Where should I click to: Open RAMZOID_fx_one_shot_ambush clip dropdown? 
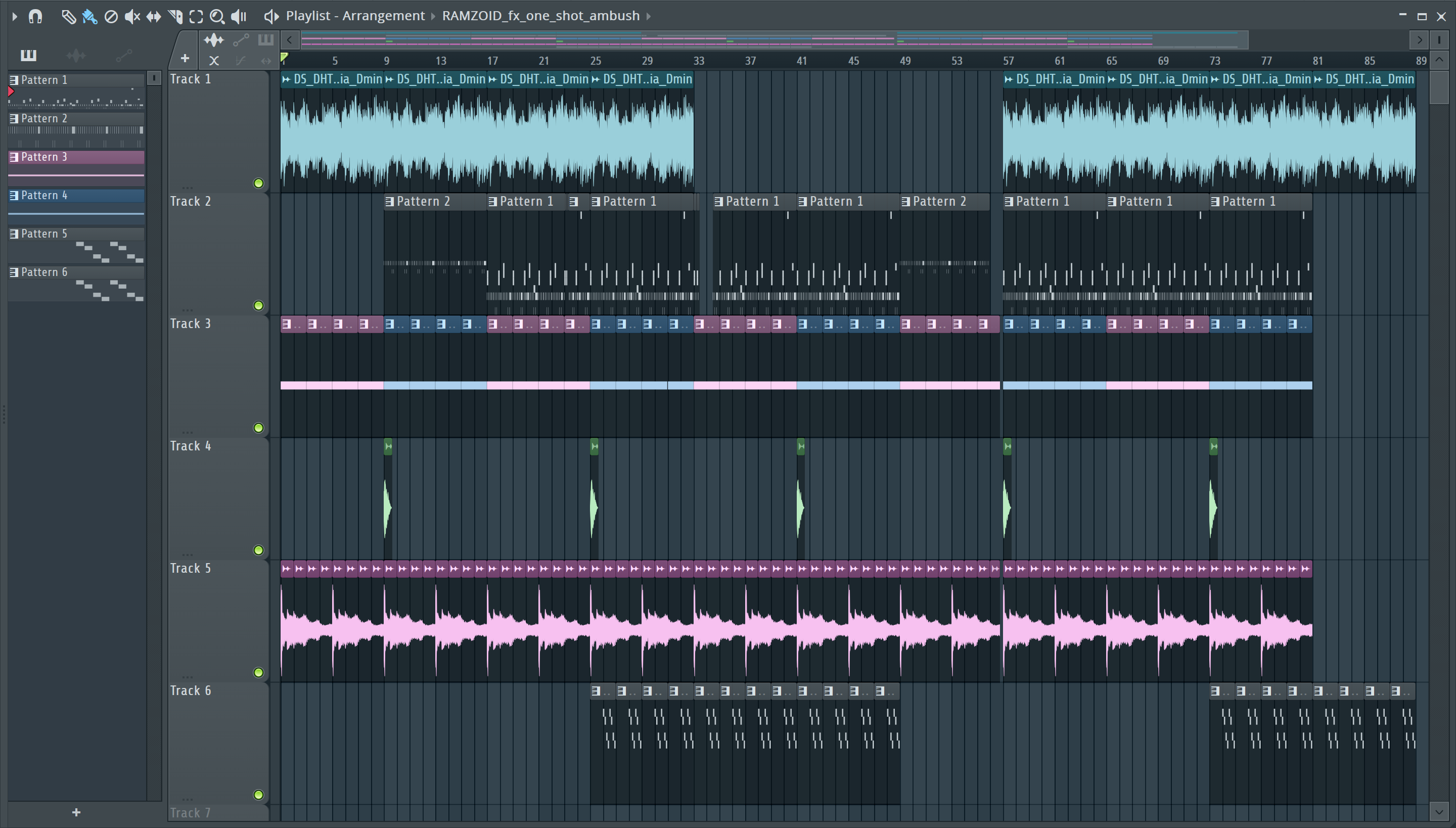point(541,16)
